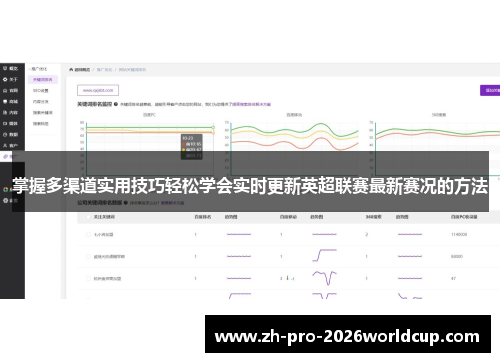
Task: Open the 团队 team sidebar icon
Action: click(5, 123)
